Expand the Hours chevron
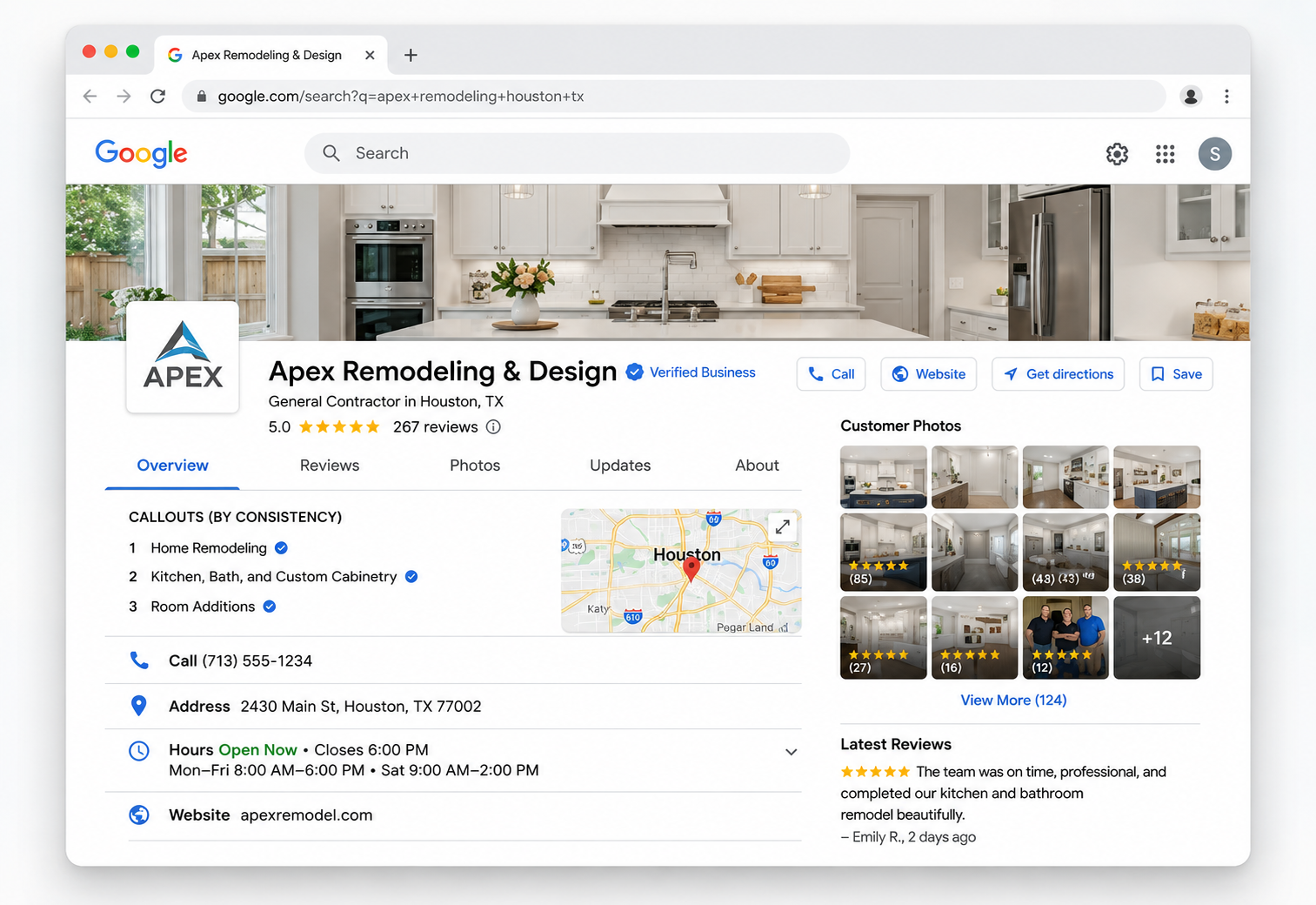The width and height of the screenshot is (1316, 905). [791, 752]
